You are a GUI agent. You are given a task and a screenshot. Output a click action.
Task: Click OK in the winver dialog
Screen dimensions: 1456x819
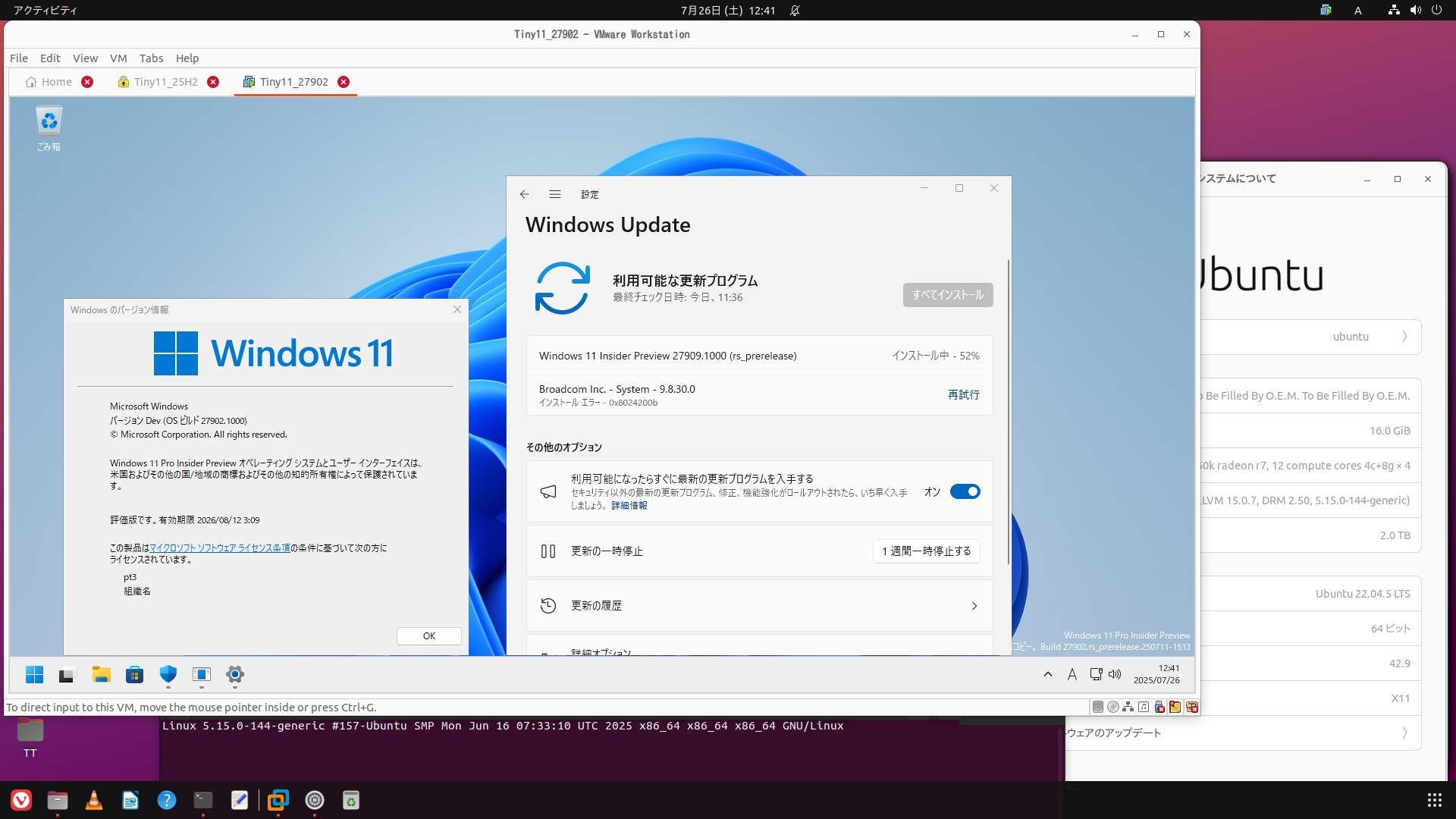[x=429, y=636]
